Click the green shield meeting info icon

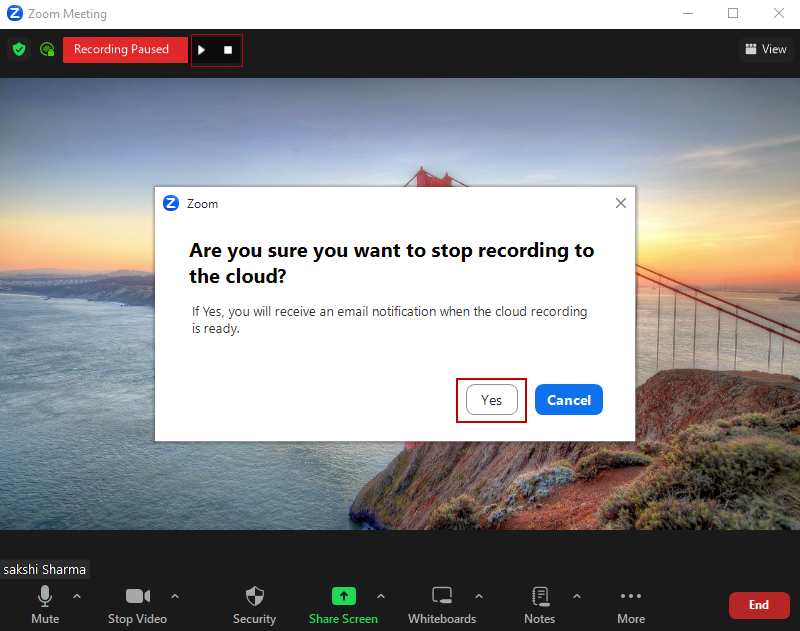click(19, 49)
